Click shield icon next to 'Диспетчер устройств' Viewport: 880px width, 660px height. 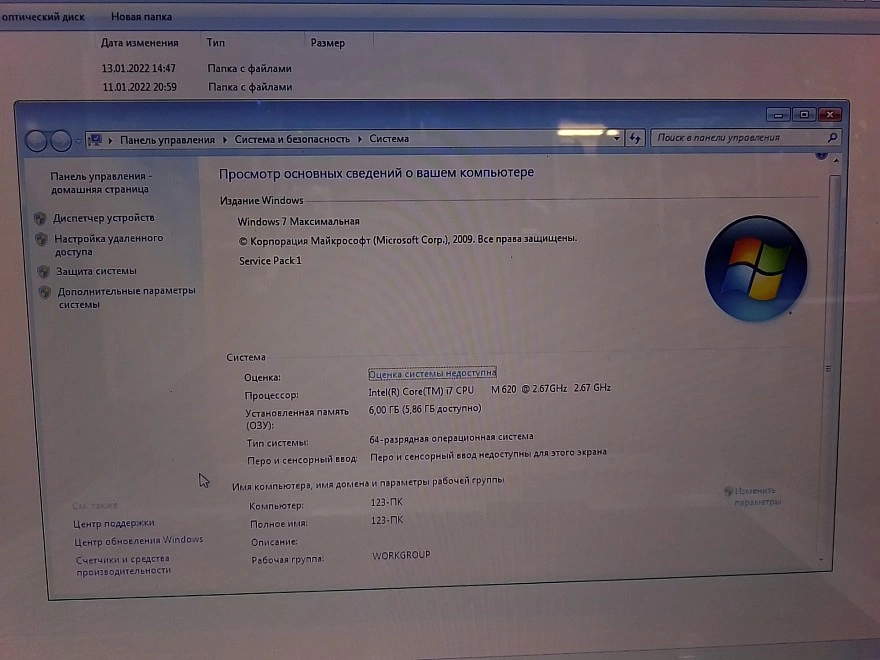(40, 218)
